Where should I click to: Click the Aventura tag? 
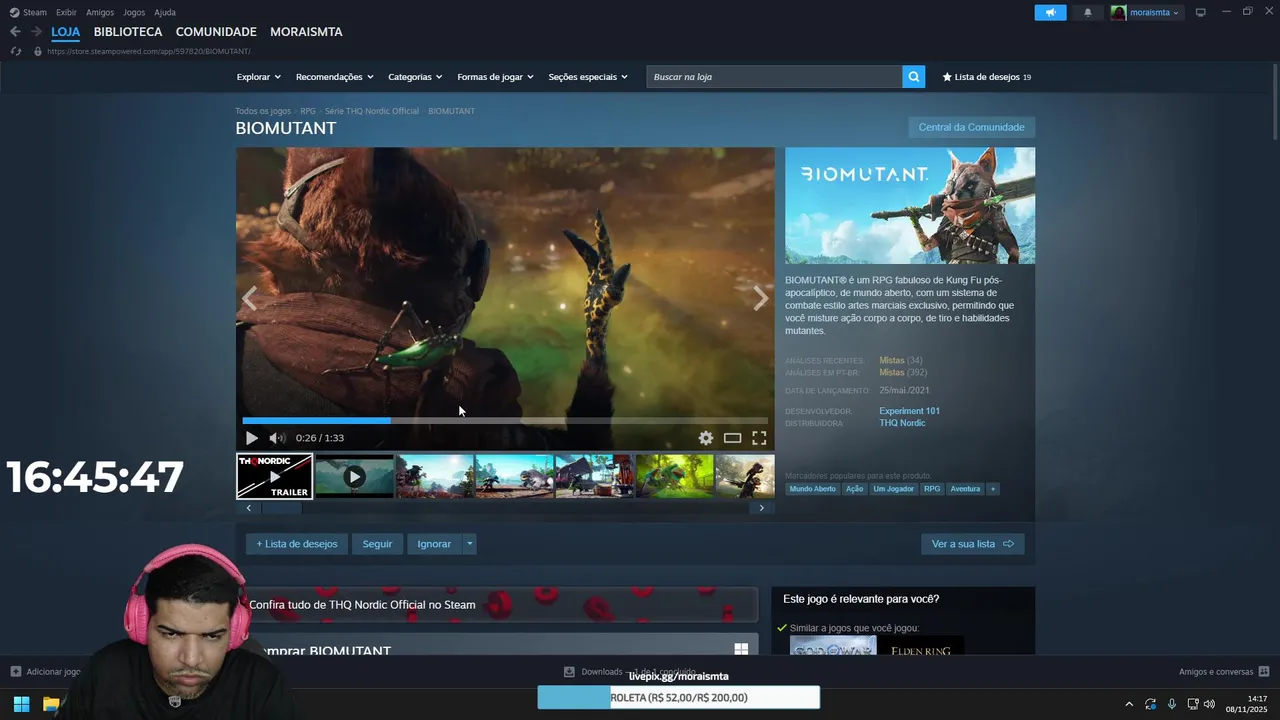click(x=965, y=489)
